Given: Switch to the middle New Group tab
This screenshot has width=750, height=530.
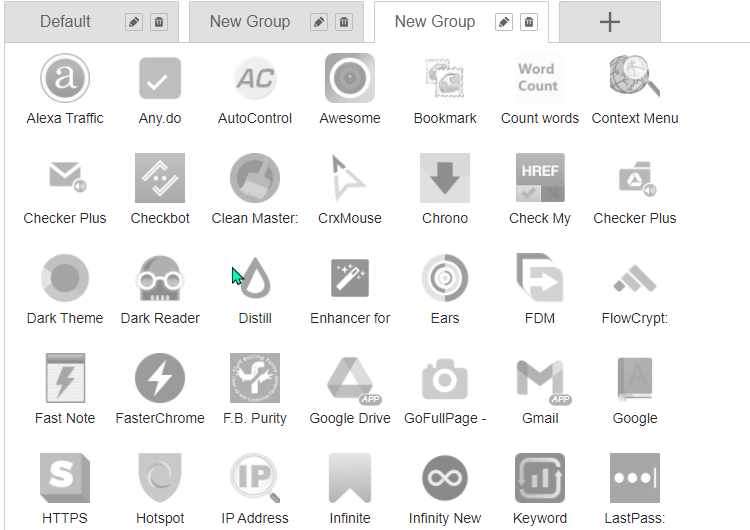Looking at the screenshot, I should click(250, 22).
